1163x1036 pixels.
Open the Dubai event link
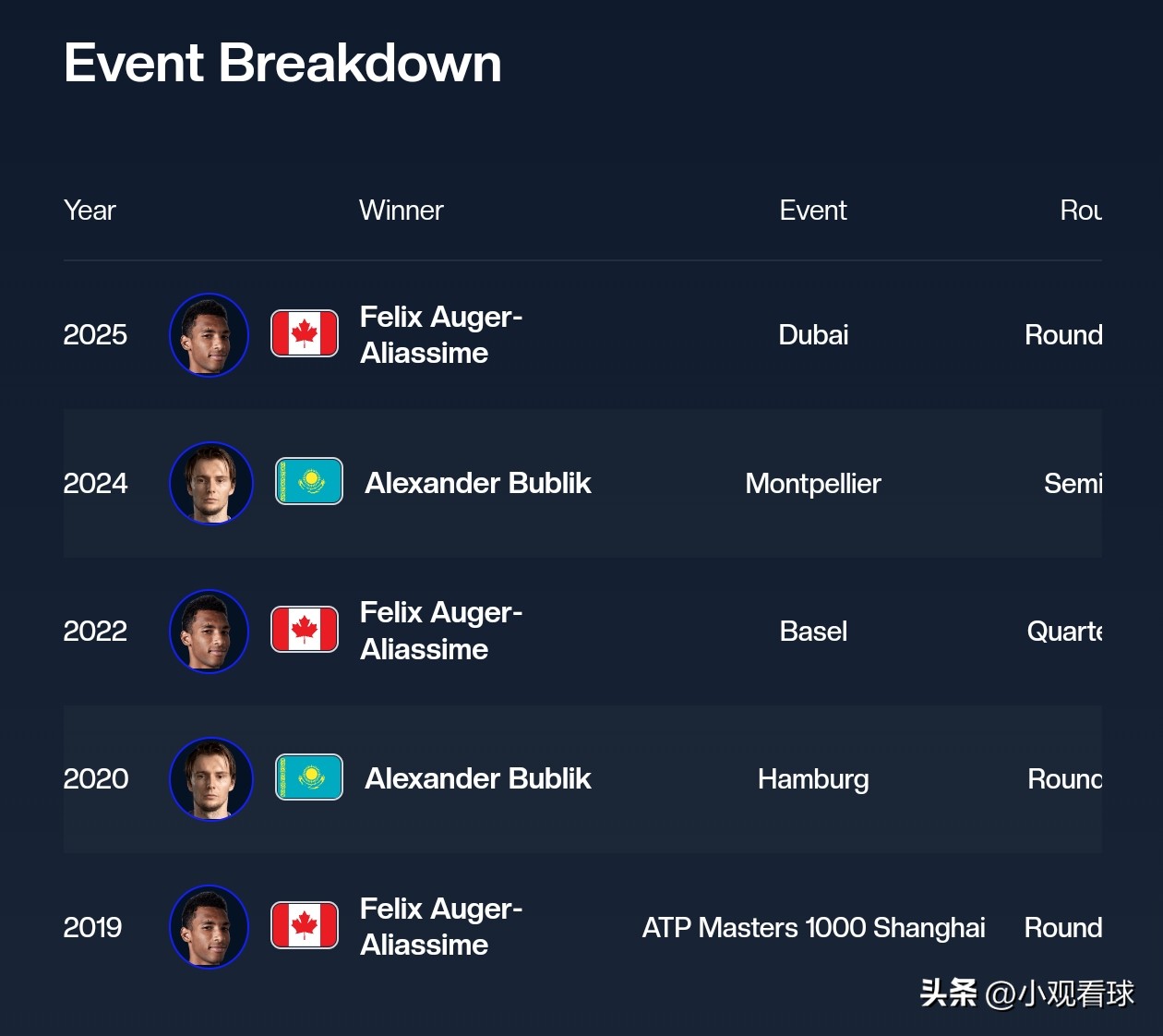[x=813, y=335]
